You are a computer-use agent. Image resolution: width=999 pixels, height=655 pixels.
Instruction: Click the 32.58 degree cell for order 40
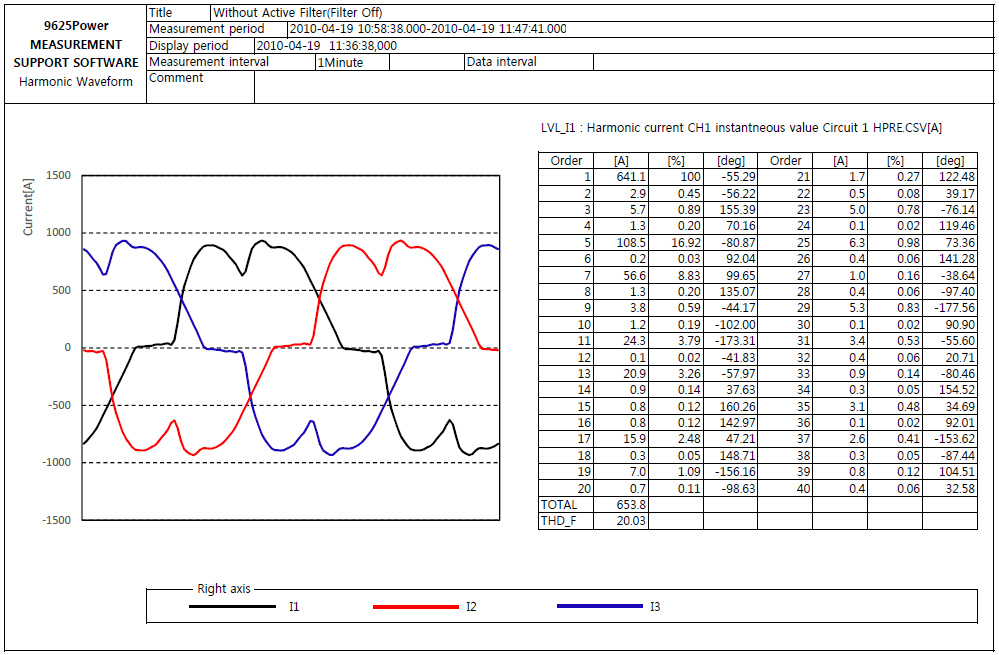(950, 488)
